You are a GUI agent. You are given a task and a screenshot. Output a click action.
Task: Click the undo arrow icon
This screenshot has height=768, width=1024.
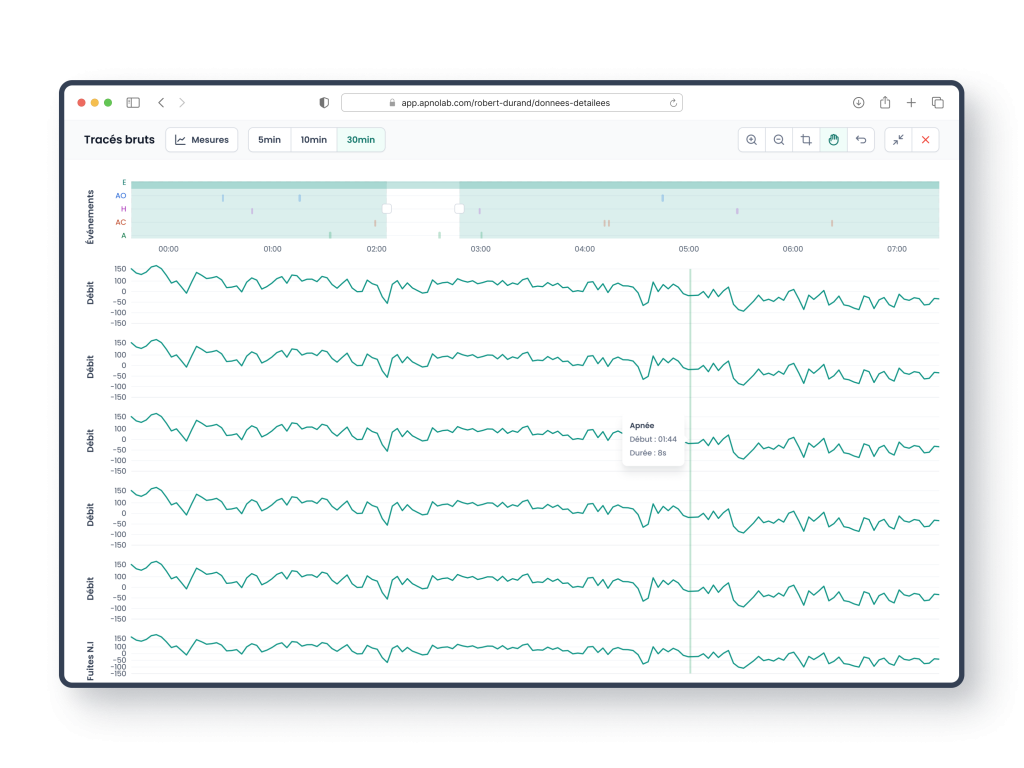[860, 140]
